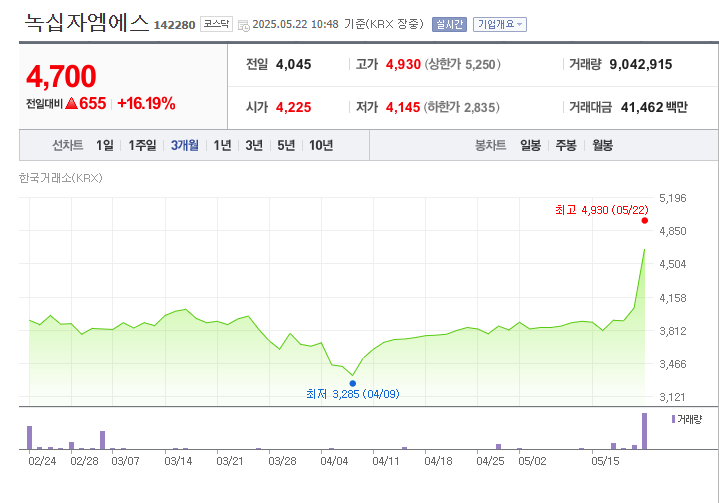Select the 3년 line chart period
This screenshot has width=719, height=503.
(254, 145)
